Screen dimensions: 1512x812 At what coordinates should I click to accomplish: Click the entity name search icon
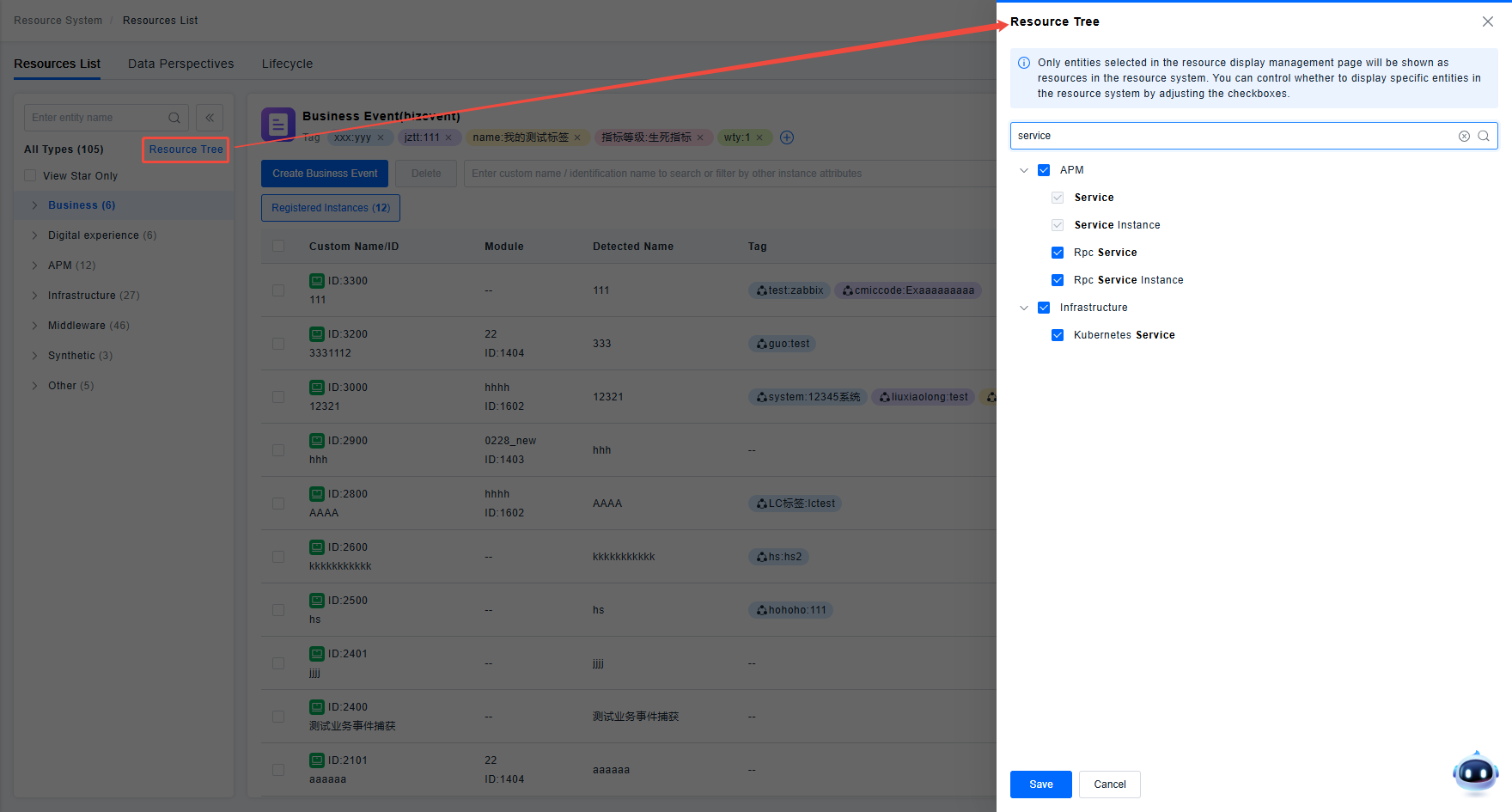coord(174,118)
